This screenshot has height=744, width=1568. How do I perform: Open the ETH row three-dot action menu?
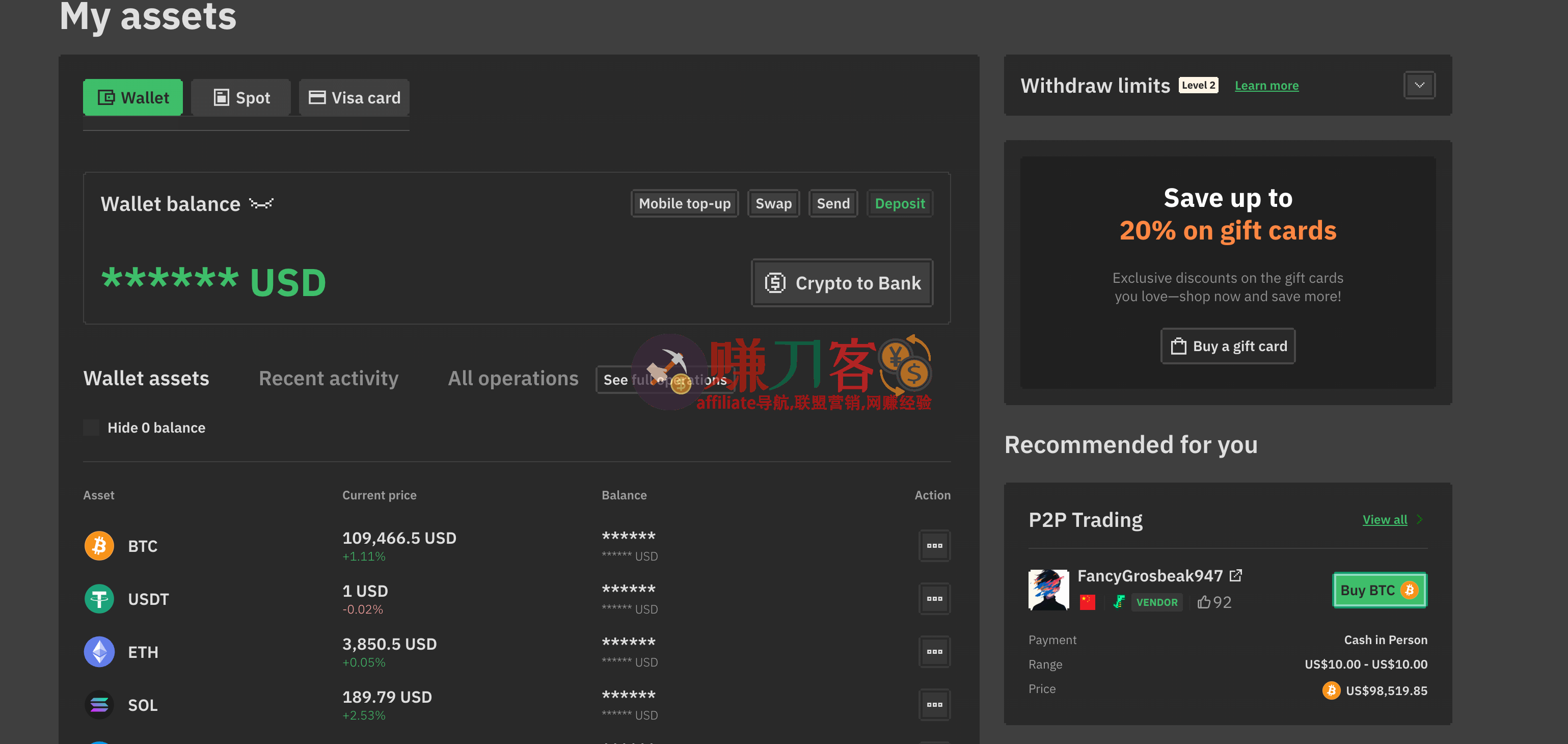click(934, 651)
